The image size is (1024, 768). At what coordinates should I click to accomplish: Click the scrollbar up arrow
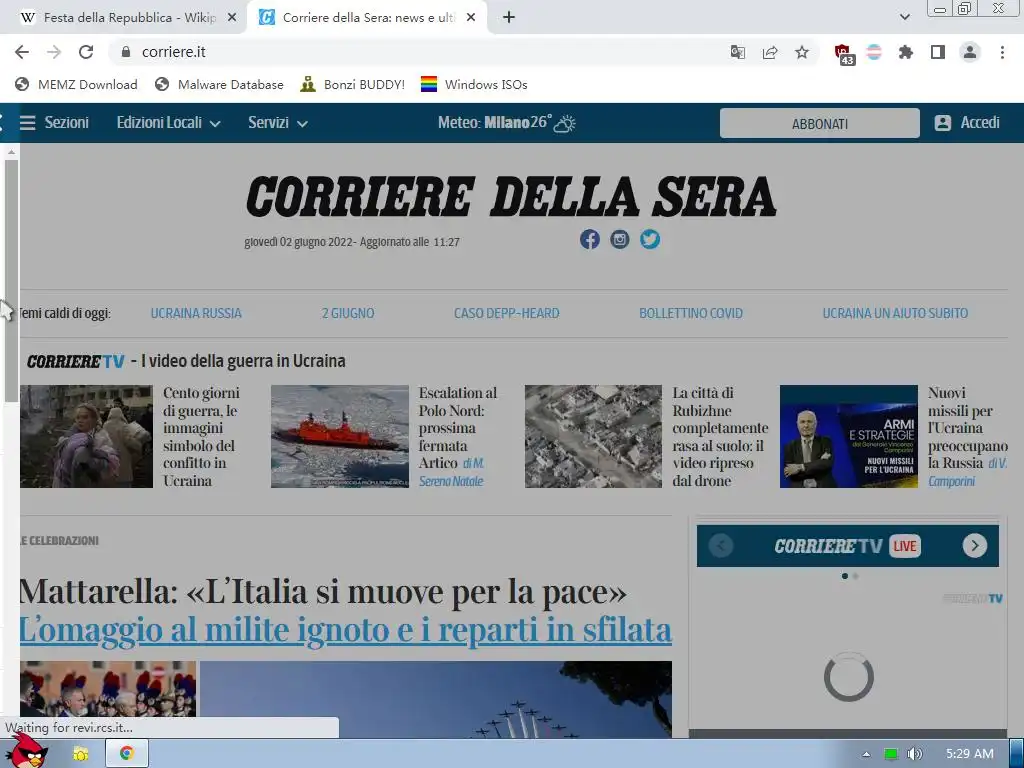click(x=11, y=152)
